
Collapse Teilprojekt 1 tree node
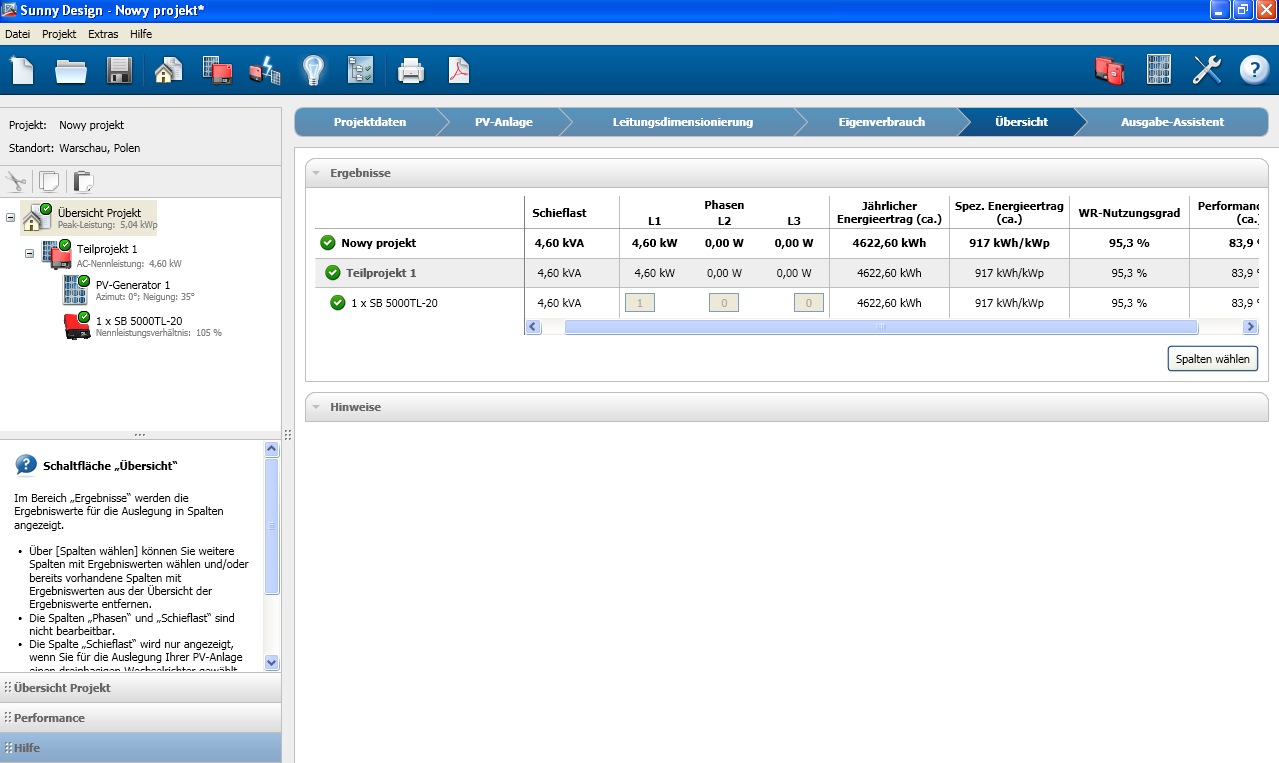click(29, 253)
